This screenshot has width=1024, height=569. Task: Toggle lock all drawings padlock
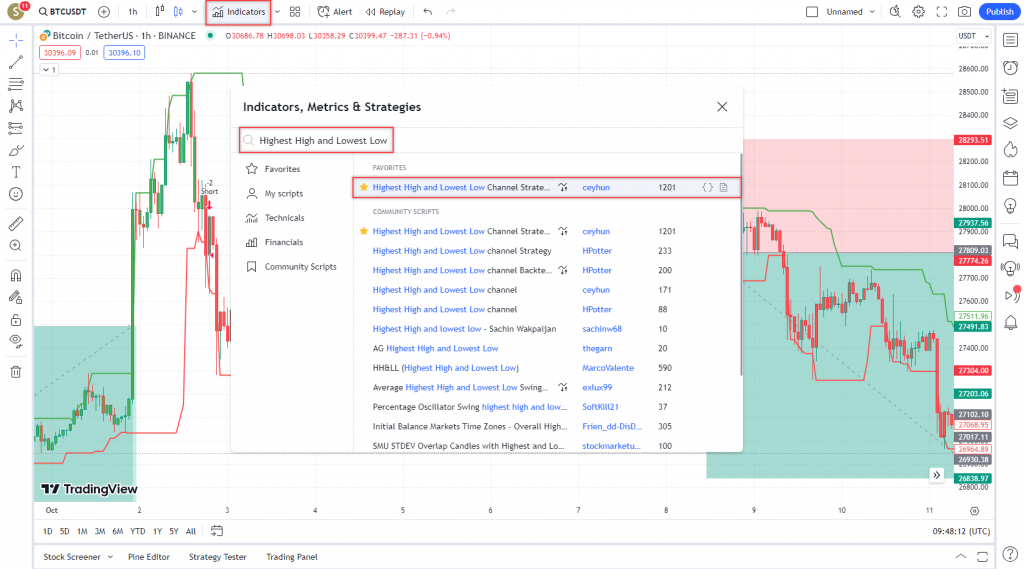coord(15,319)
